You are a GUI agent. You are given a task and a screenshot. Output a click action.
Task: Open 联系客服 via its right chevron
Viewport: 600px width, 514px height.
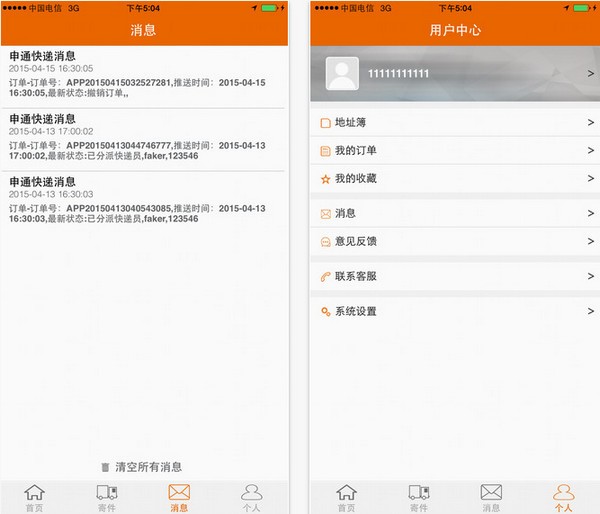click(x=591, y=276)
